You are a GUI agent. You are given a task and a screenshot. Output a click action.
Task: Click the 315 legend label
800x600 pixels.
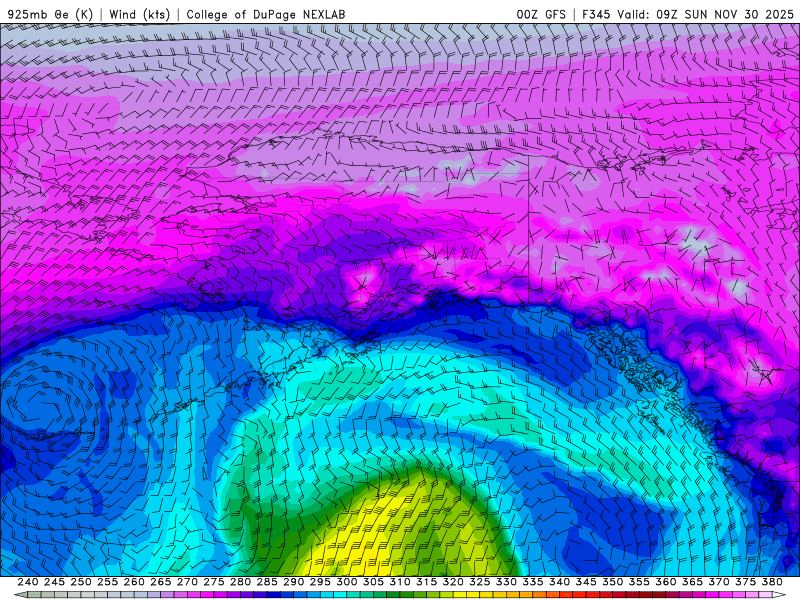(x=427, y=582)
